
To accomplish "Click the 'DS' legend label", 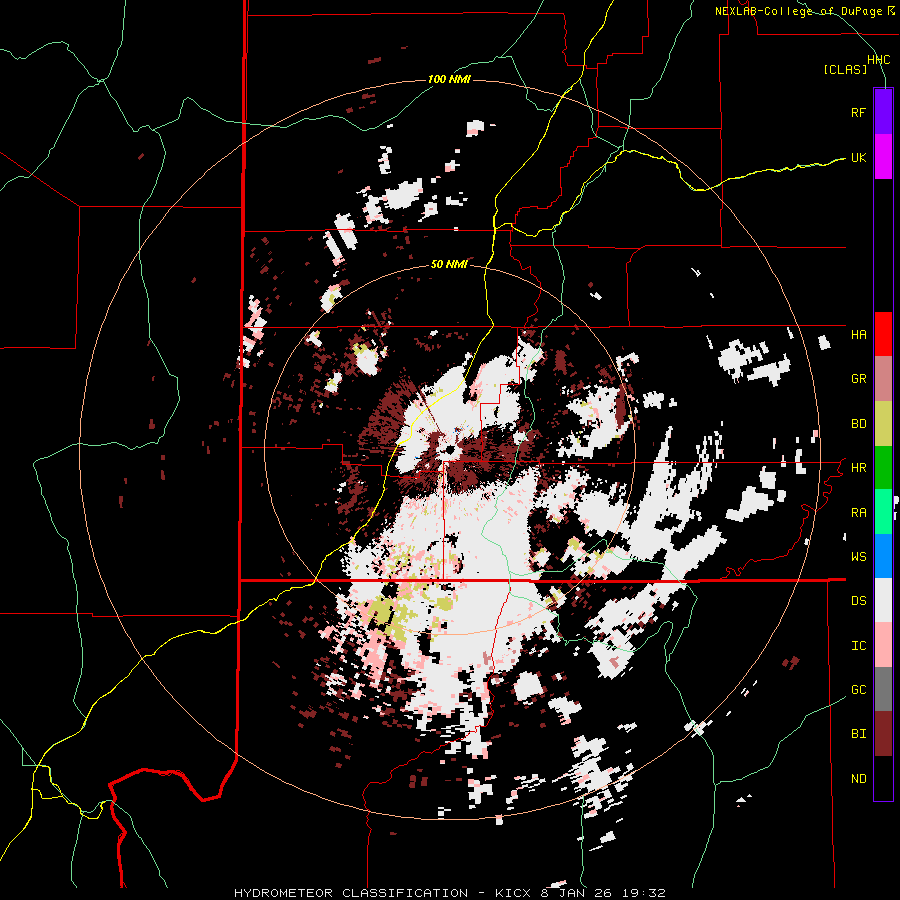I will tap(858, 601).
